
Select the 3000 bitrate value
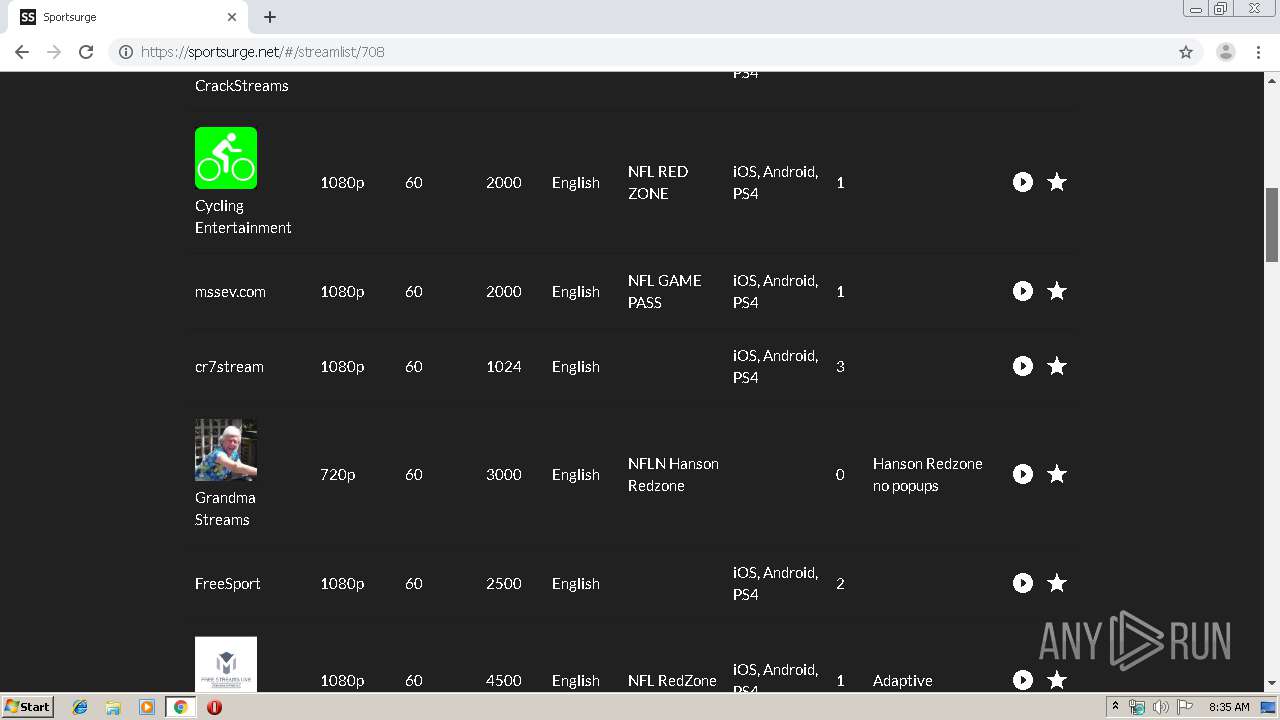point(504,475)
